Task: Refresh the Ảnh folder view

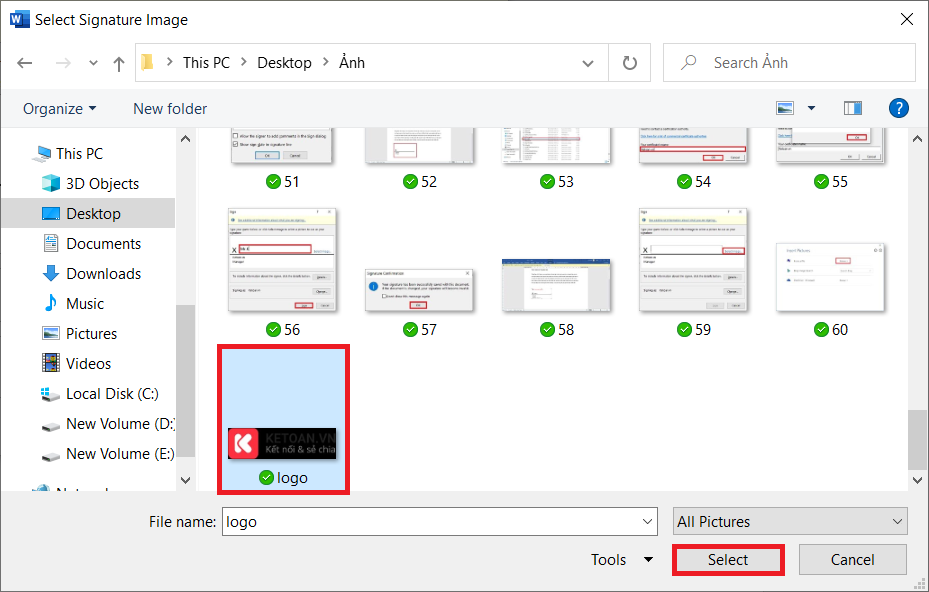Action: click(x=630, y=63)
